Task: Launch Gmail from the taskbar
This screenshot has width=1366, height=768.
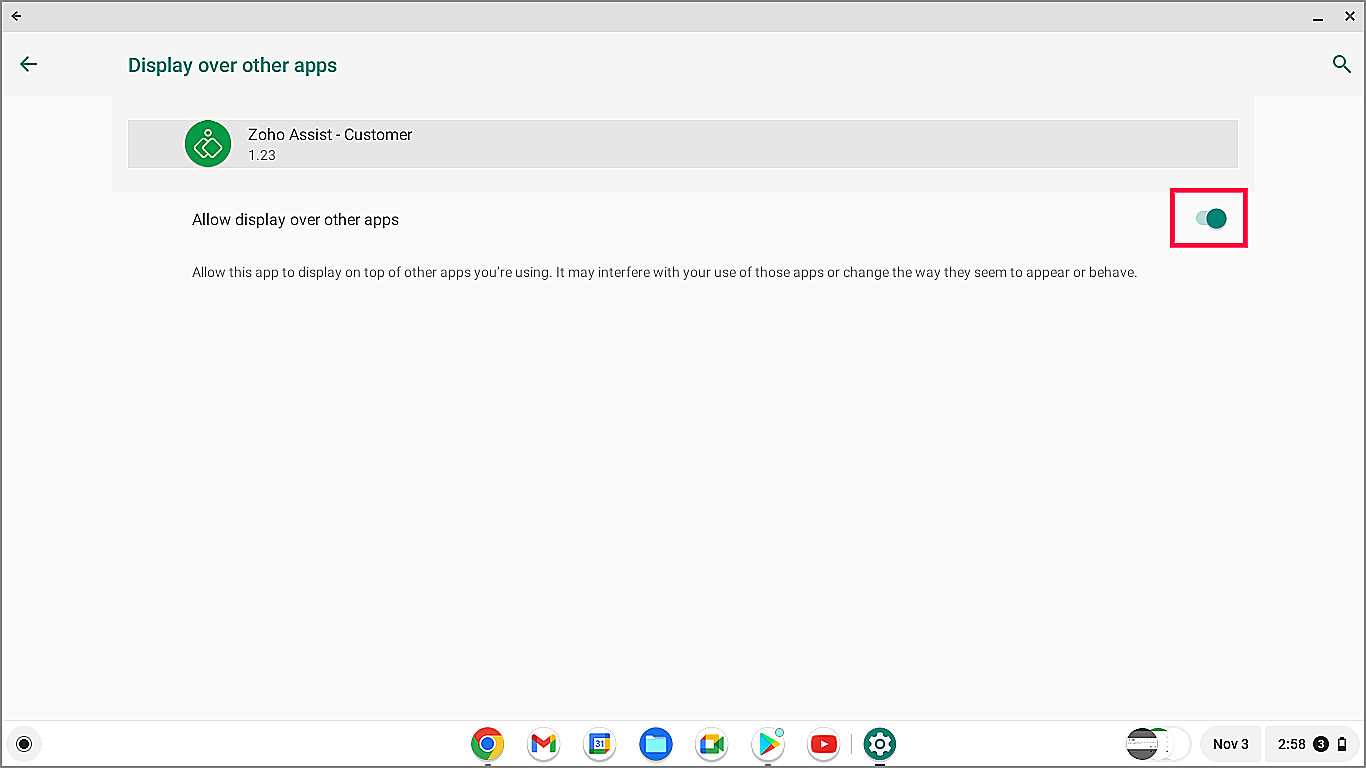Action: [x=543, y=744]
